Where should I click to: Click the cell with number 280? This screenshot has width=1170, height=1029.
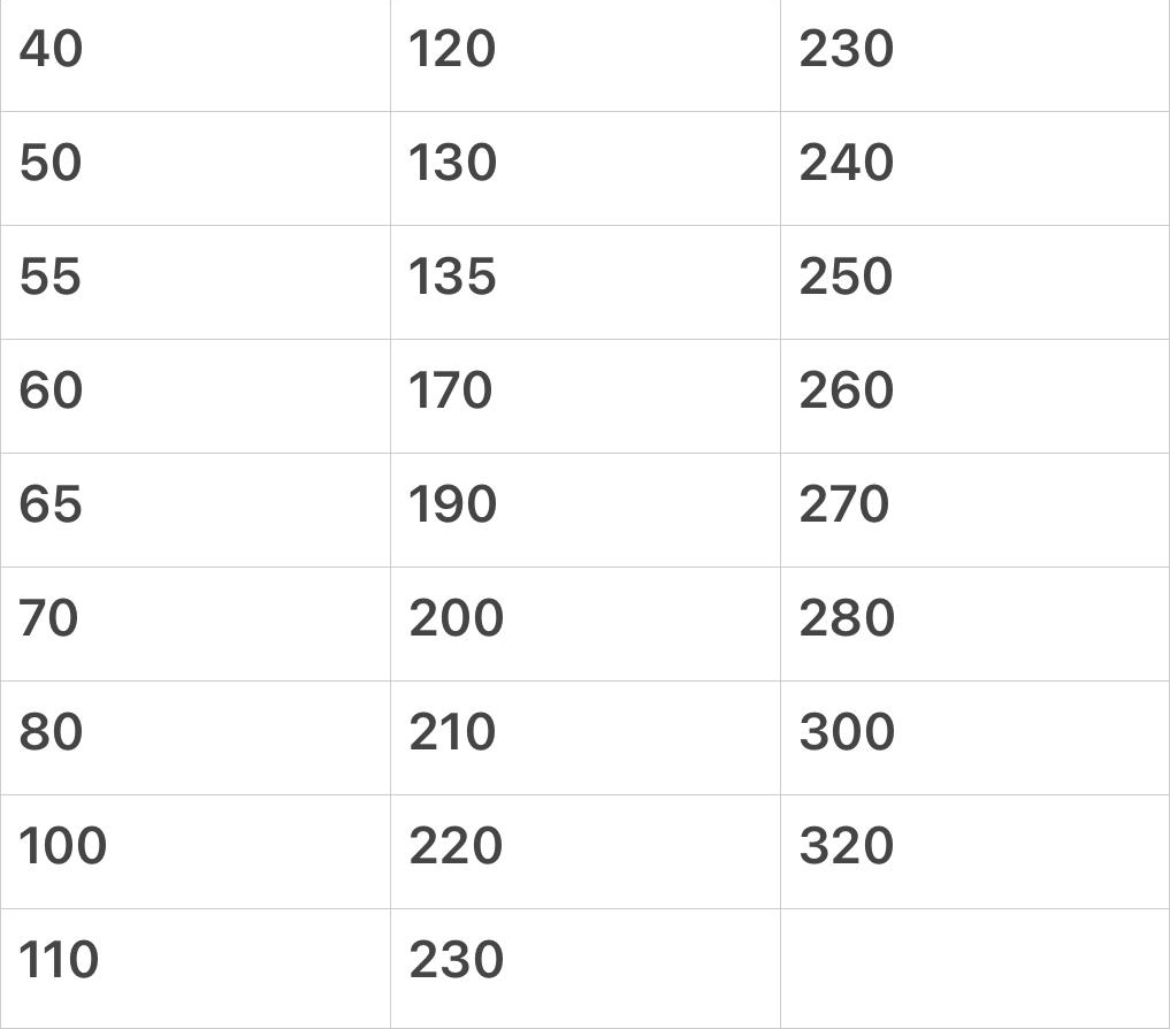pyautogui.click(x=846, y=620)
